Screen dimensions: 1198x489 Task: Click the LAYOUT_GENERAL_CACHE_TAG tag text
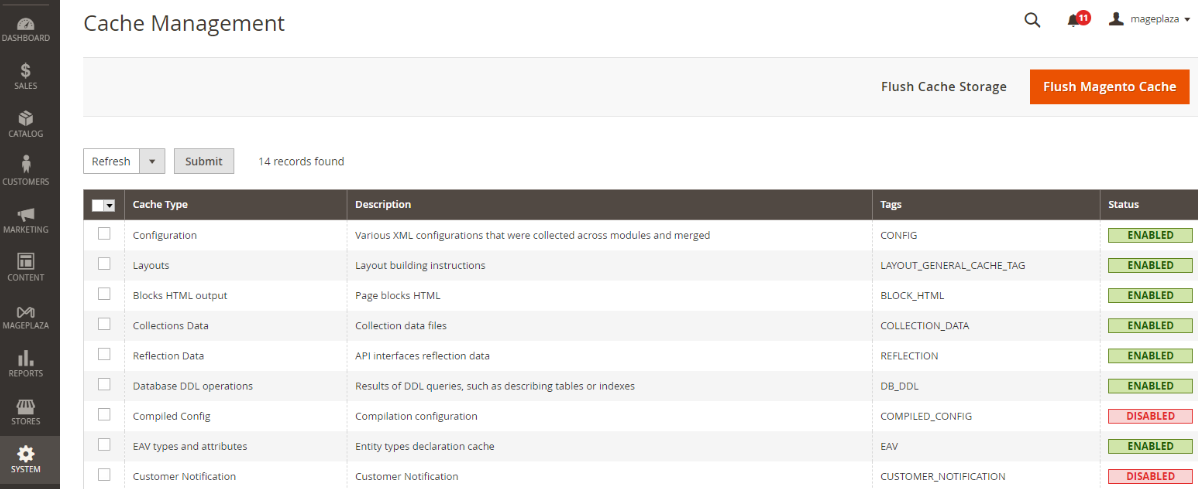(953, 265)
